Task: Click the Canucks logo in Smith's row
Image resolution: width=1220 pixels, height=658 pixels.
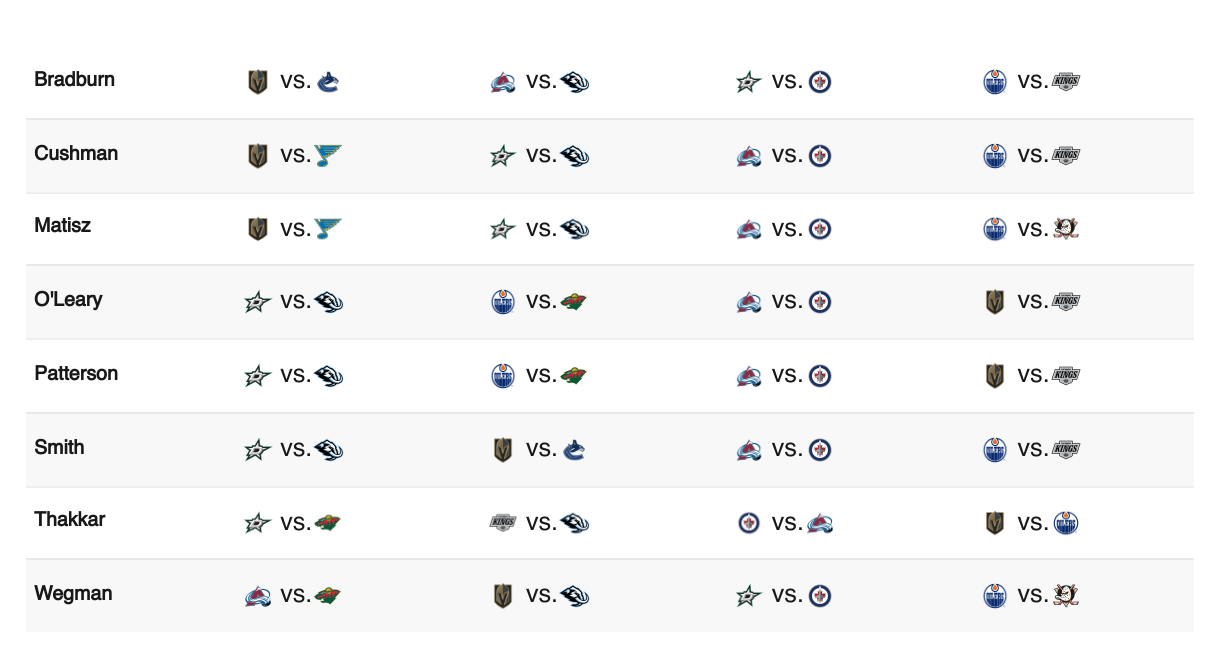Action: 573,450
